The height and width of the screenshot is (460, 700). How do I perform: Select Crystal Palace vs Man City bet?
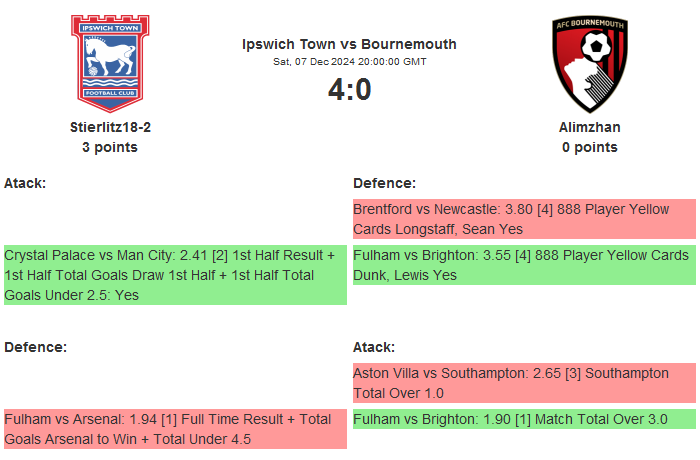(175, 274)
